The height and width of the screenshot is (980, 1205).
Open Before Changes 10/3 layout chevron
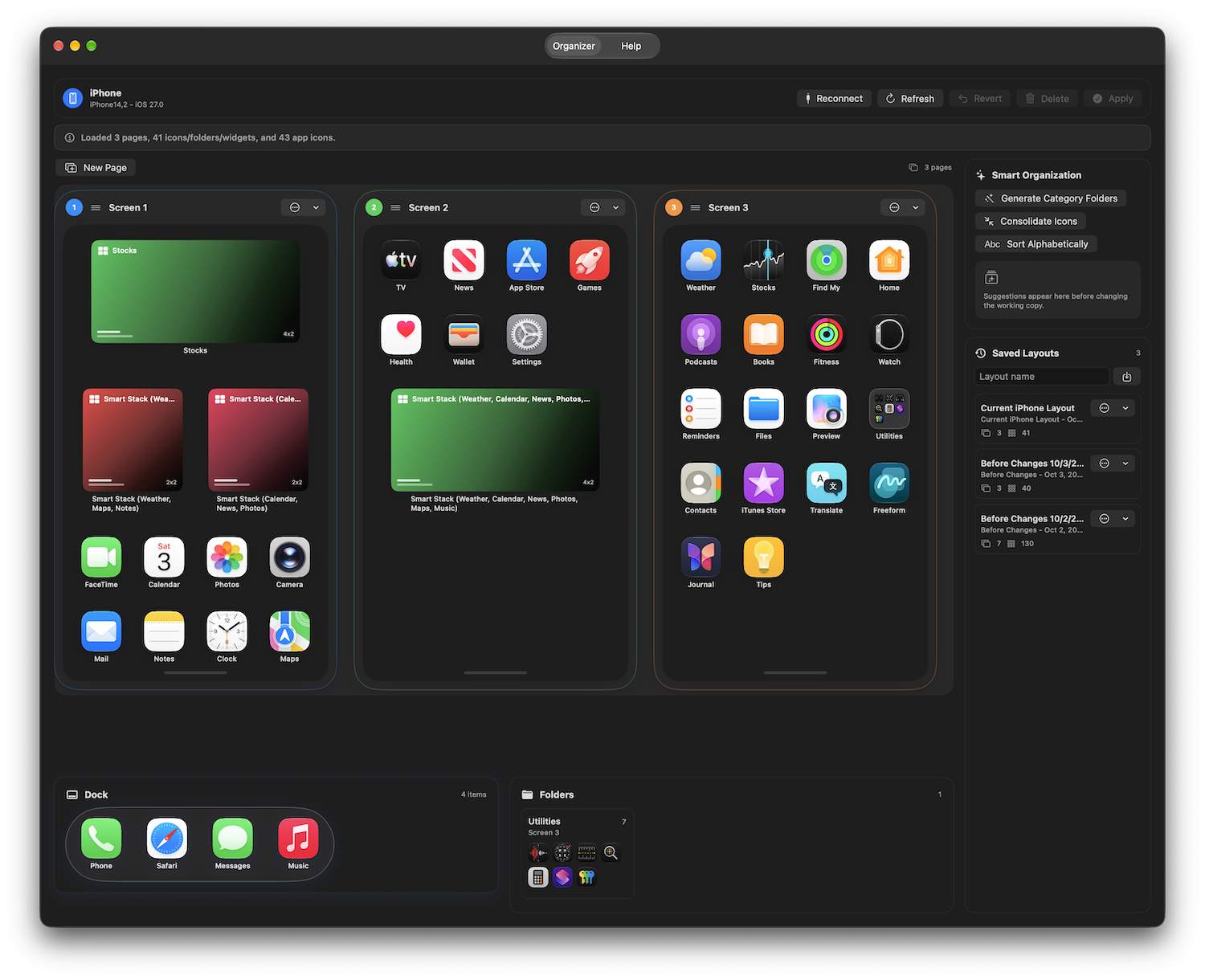(1125, 463)
